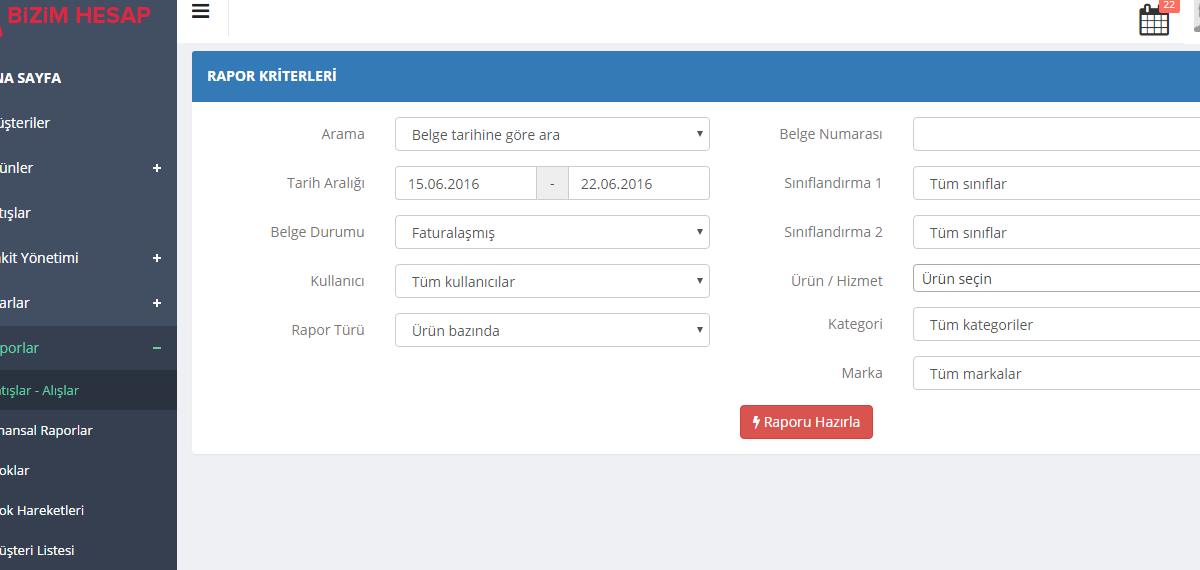
Task: Open Stok Hareketleri in the sidebar
Action: (43, 510)
